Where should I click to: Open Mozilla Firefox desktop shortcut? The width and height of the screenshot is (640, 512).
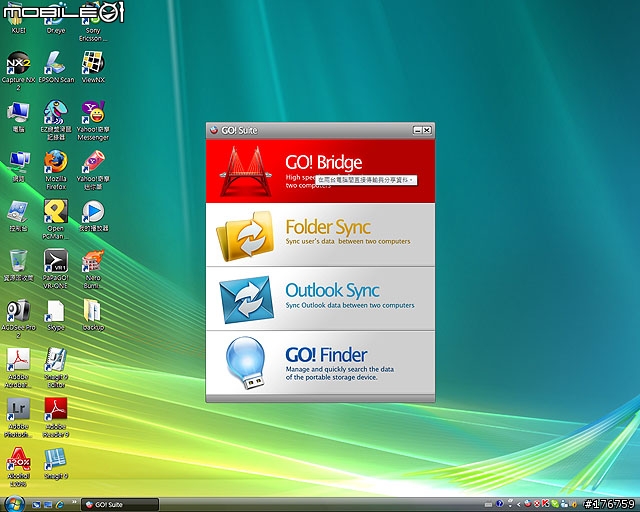pyautogui.click(x=56, y=170)
